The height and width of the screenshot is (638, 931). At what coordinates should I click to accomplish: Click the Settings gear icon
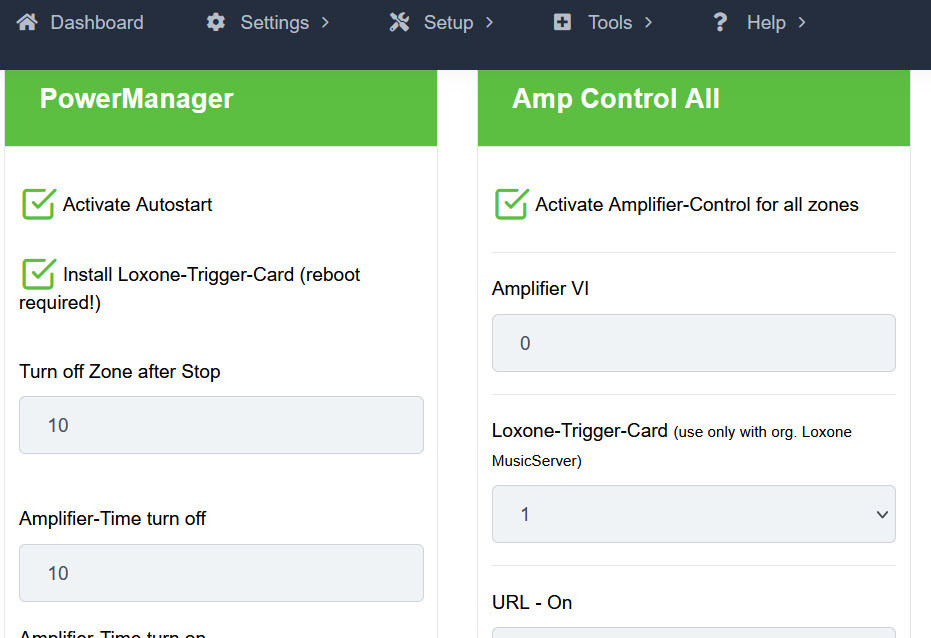[216, 22]
